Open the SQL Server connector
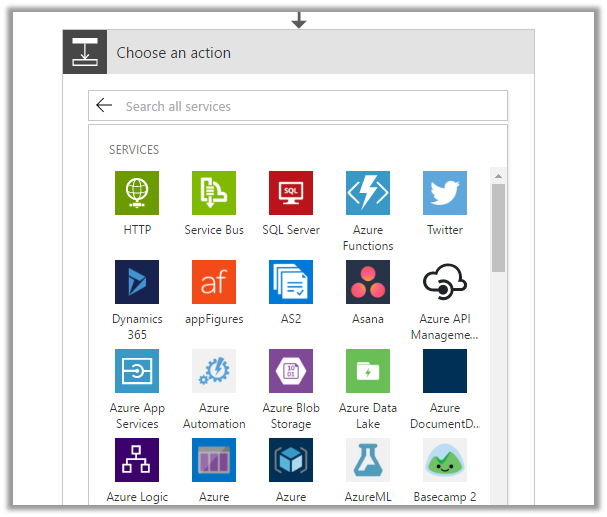This screenshot has height=517, width=607. coord(291,193)
